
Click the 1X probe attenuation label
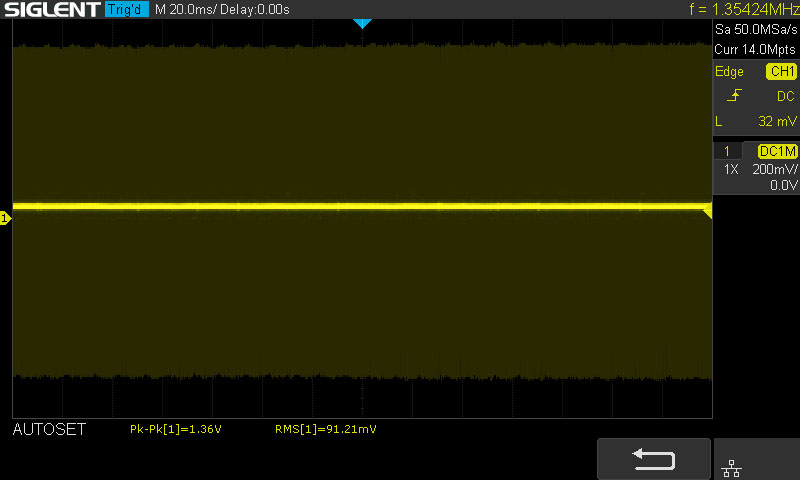point(731,169)
